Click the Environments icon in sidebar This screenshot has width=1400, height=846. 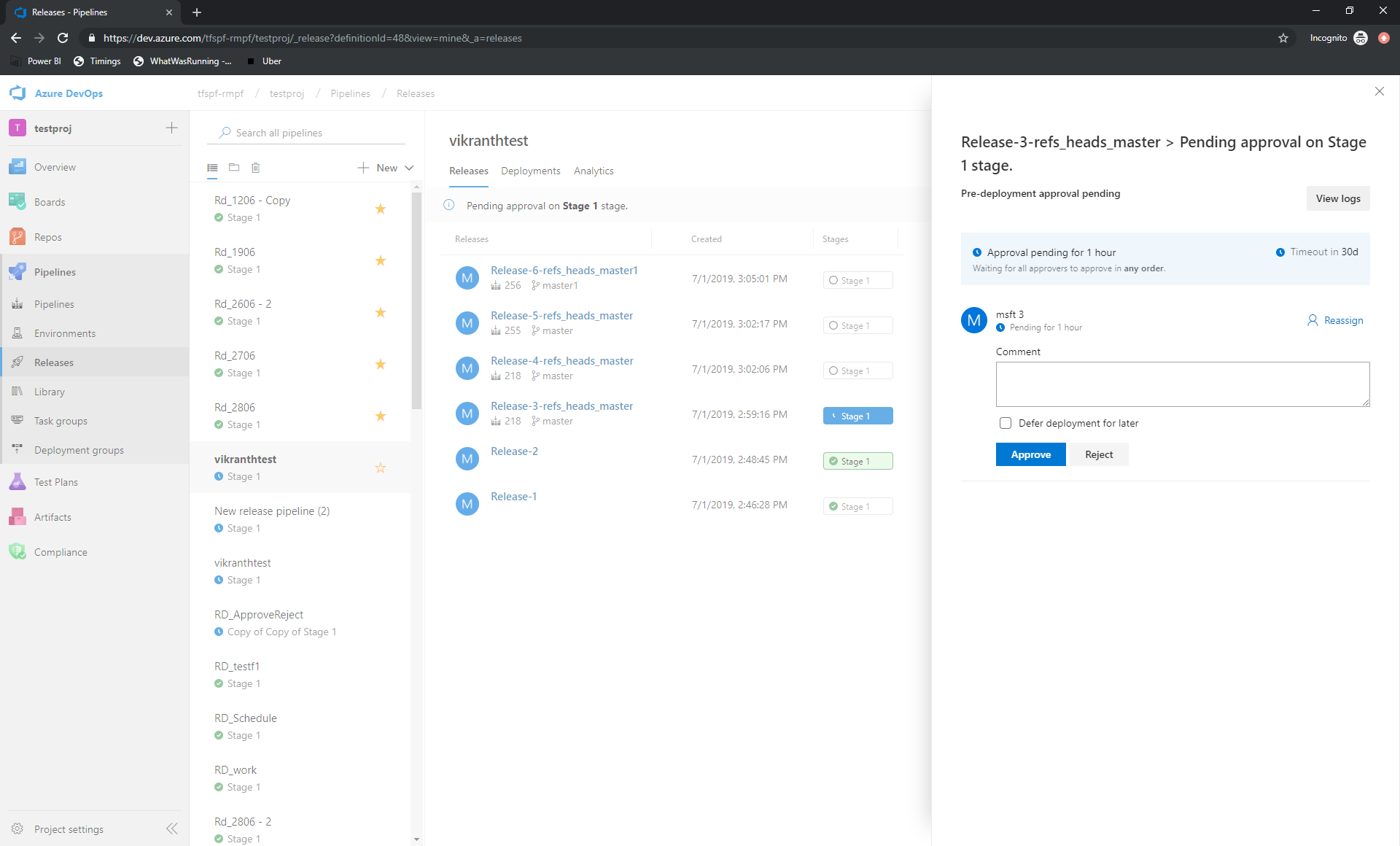tap(17, 333)
